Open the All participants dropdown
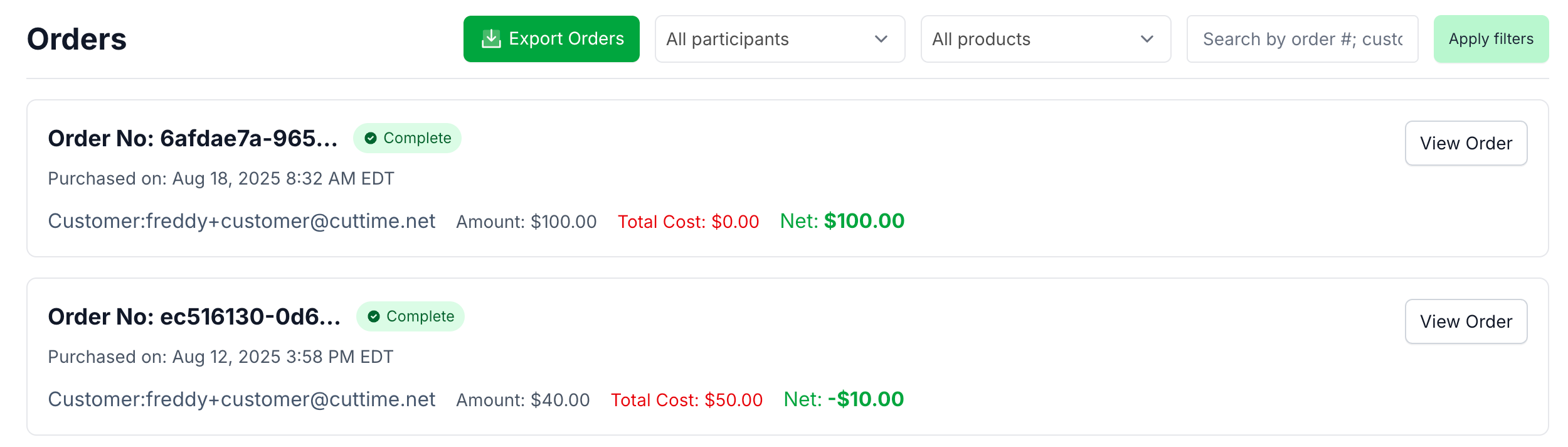 (x=779, y=39)
